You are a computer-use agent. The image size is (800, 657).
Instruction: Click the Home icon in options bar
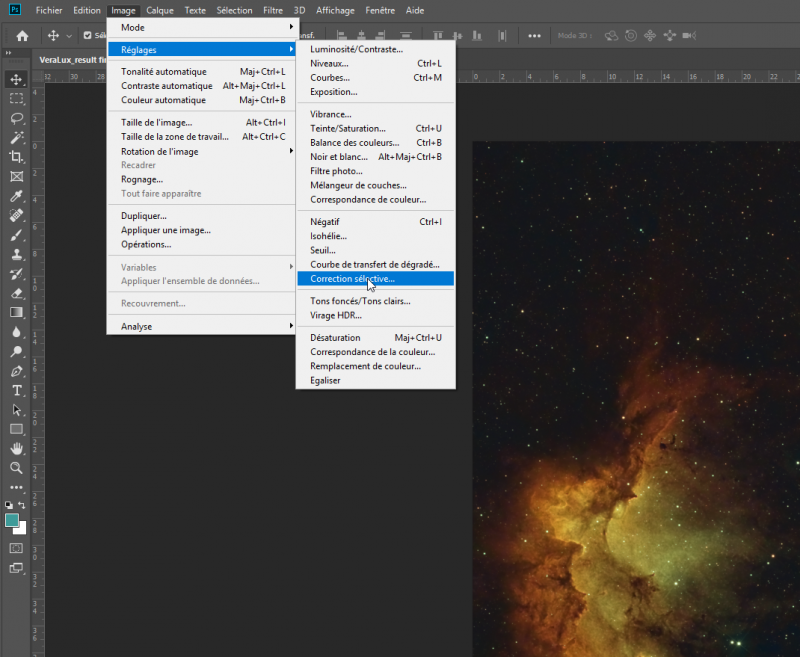tap(22, 36)
